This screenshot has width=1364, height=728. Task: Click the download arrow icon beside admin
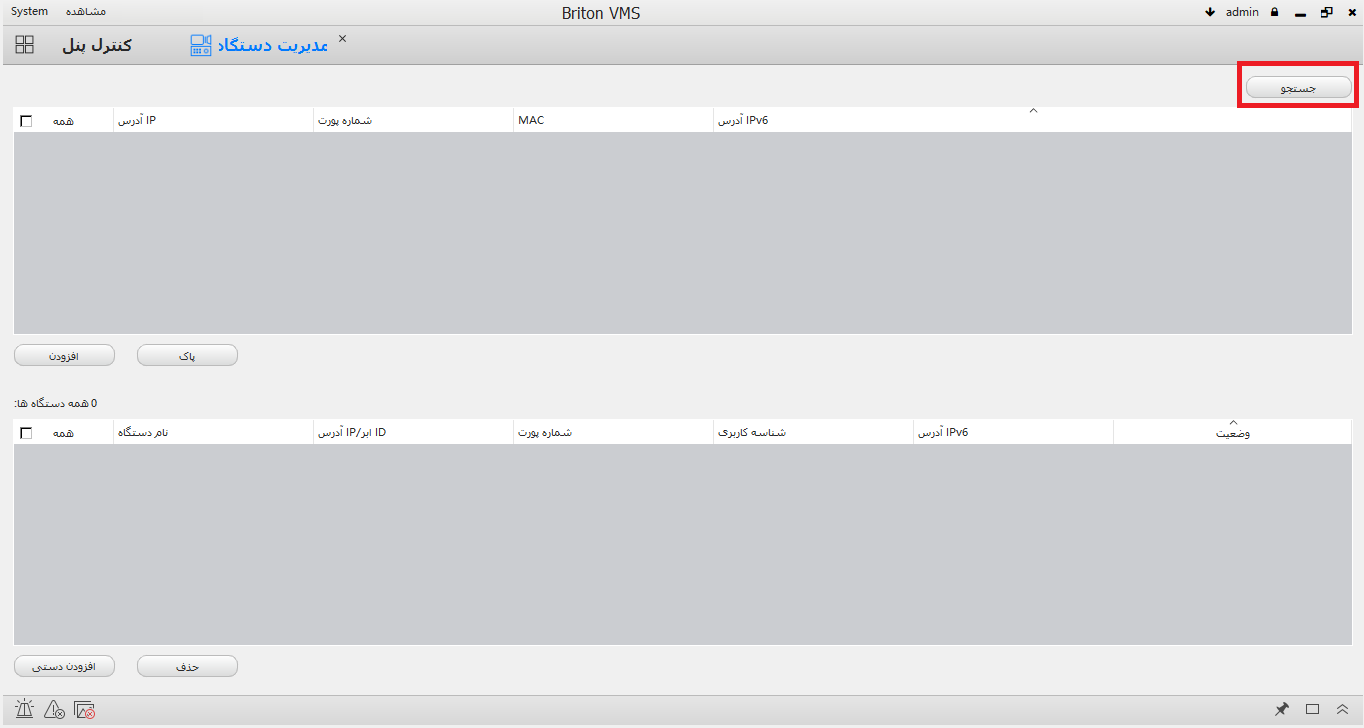(x=1210, y=12)
